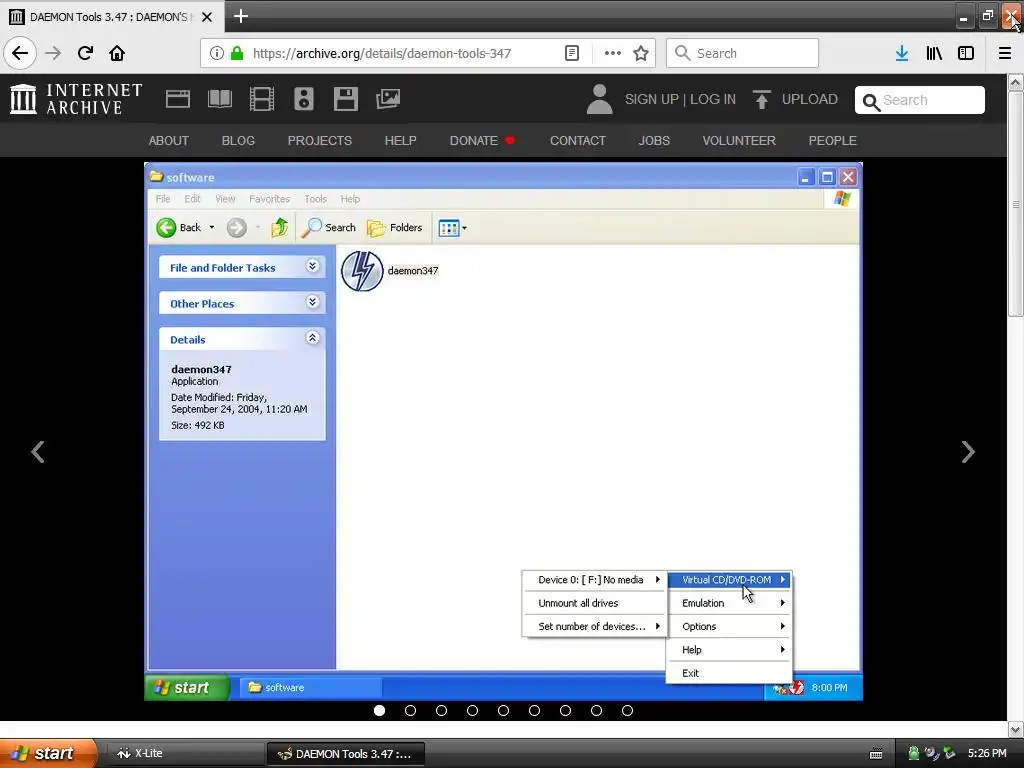
Task: Click the user avatar icon
Action: pos(599,99)
